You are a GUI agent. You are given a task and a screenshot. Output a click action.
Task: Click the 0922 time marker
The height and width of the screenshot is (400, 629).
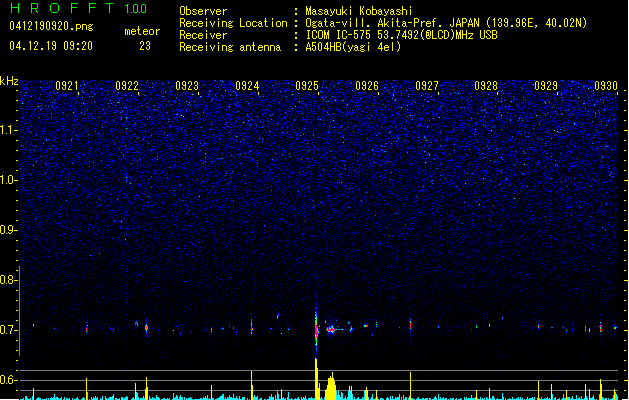pos(127,86)
